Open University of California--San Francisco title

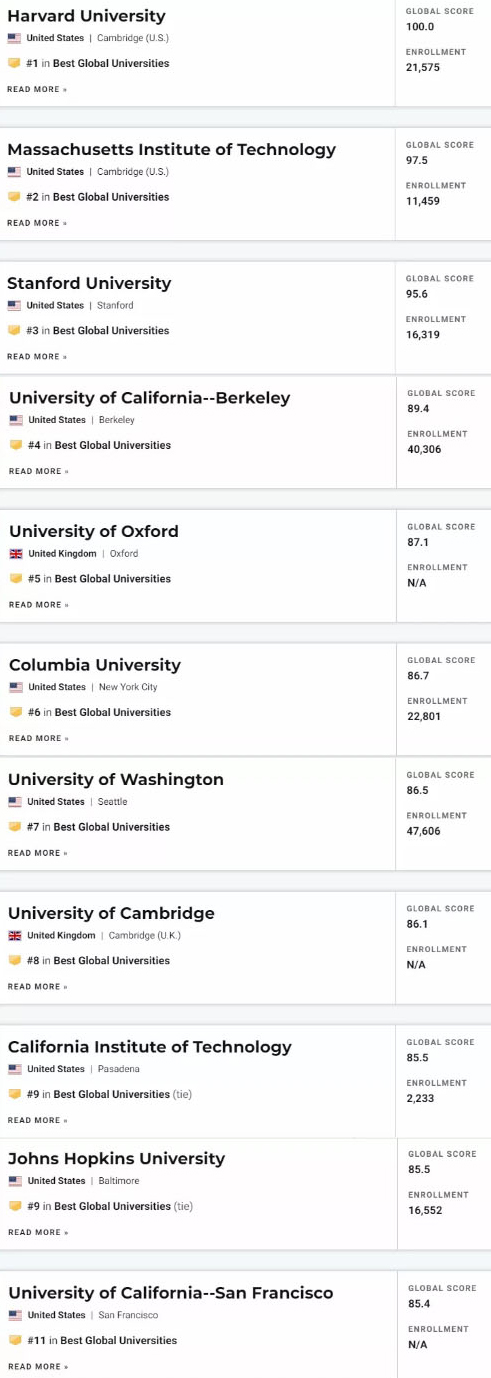(171, 1293)
